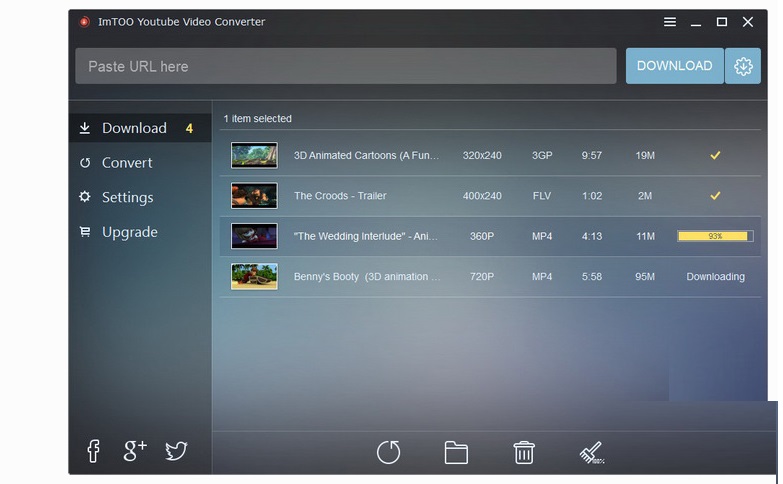The image size is (783, 484).
Task: Click the 720P resolution value
Action: pos(482,277)
